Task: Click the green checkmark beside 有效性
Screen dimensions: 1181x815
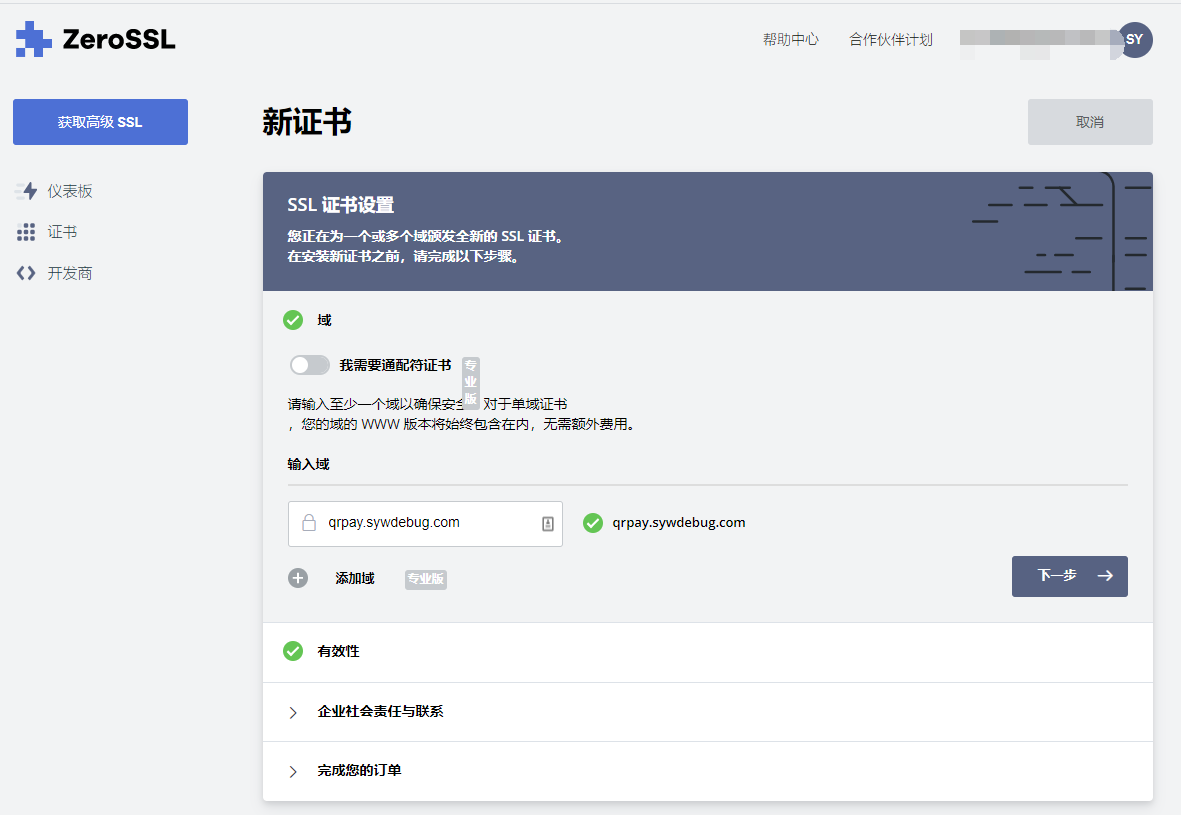Action: coord(293,650)
